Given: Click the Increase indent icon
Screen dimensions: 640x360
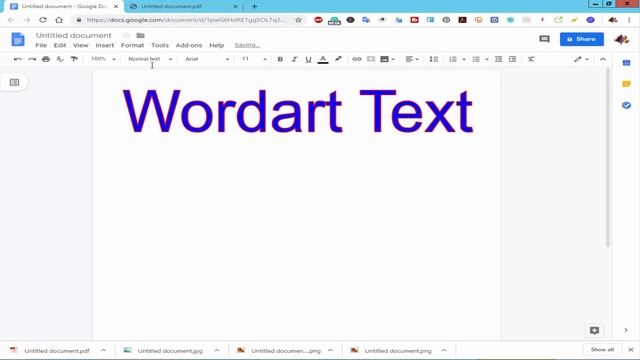Looking at the screenshot, I should pos(513,59).
